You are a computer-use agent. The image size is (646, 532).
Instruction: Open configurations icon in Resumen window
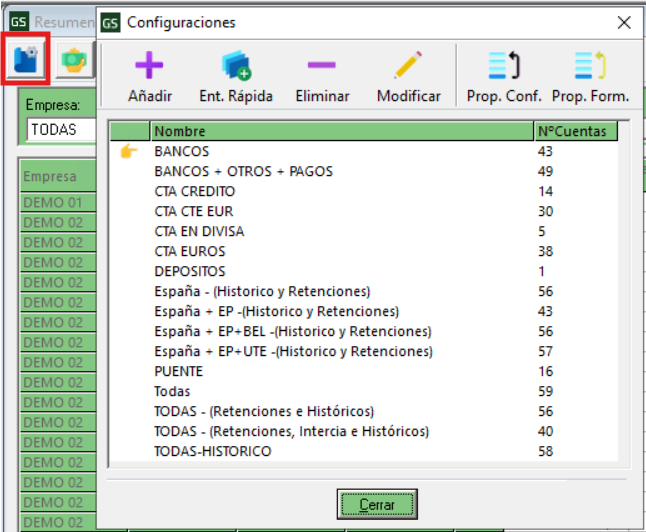pos(26,60)
